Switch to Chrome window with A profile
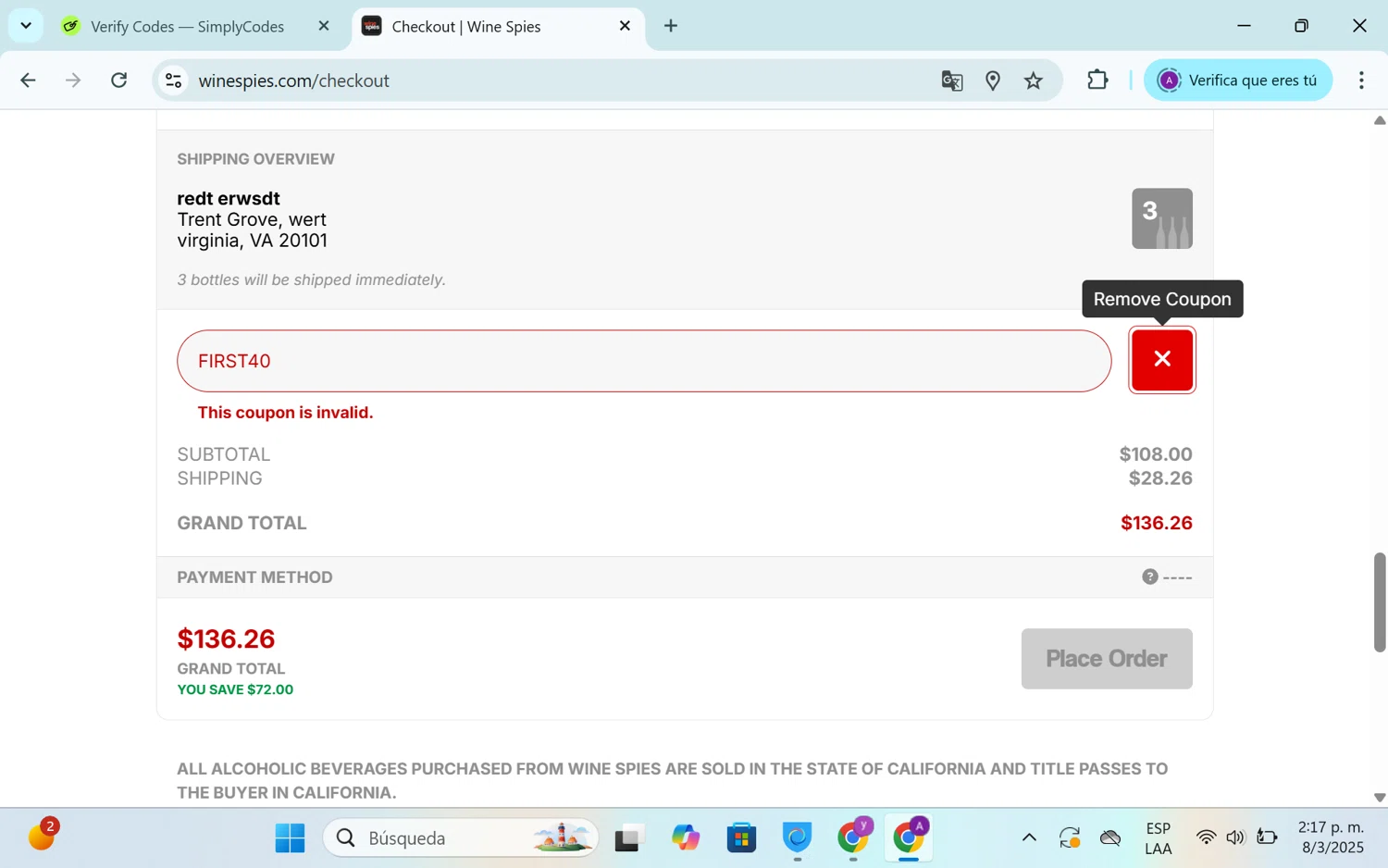The height and width of the screenshot is (868, 1388). pyautogui.click(x=909, y=838)
